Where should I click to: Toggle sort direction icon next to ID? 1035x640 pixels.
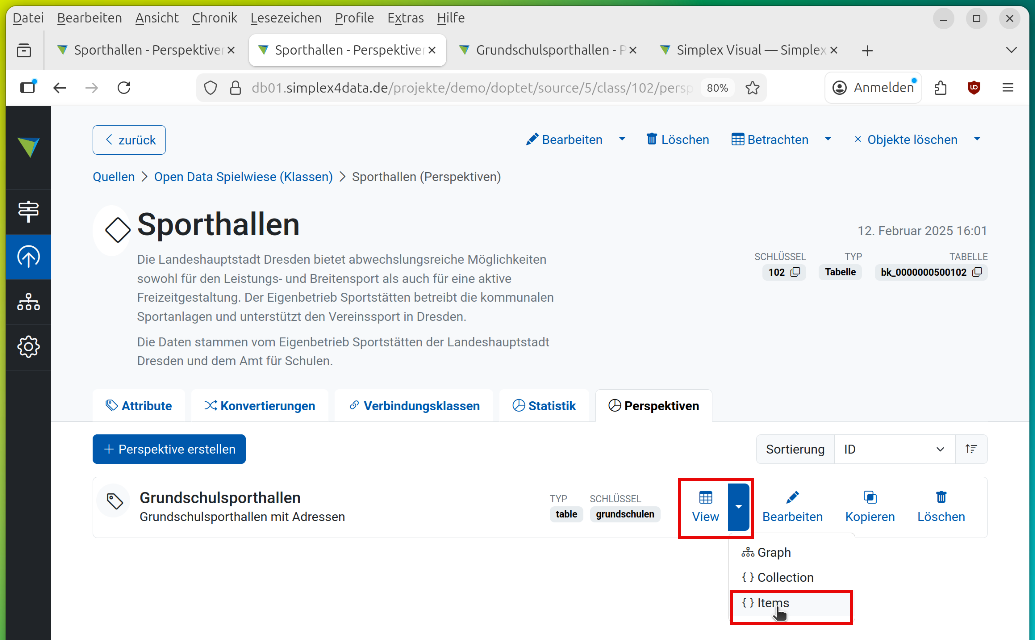coord(971,450)
